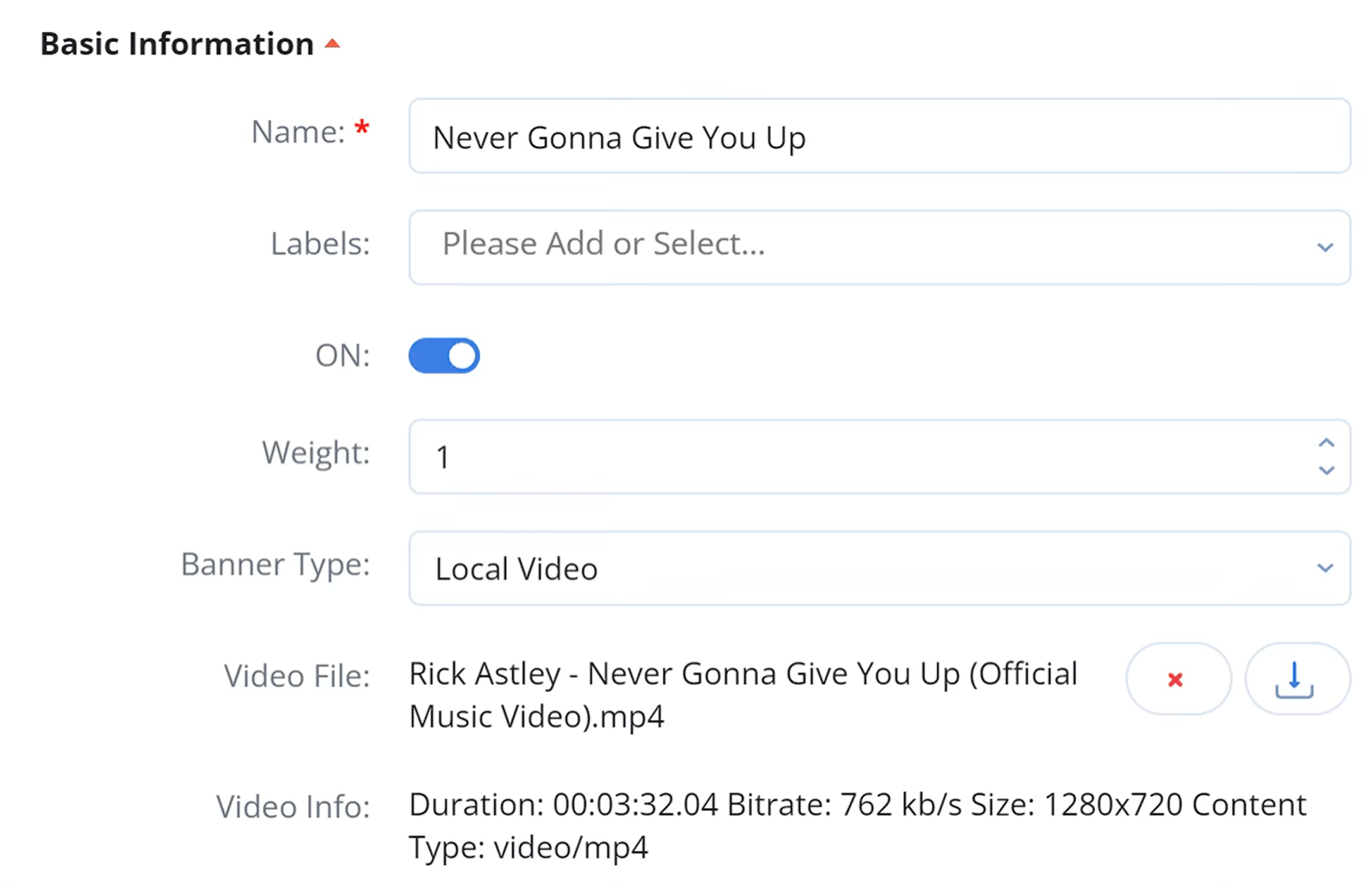1372x888 pixels.
Task: Click the 'Banner Type:' field label
Action: (x=275, y=565)
